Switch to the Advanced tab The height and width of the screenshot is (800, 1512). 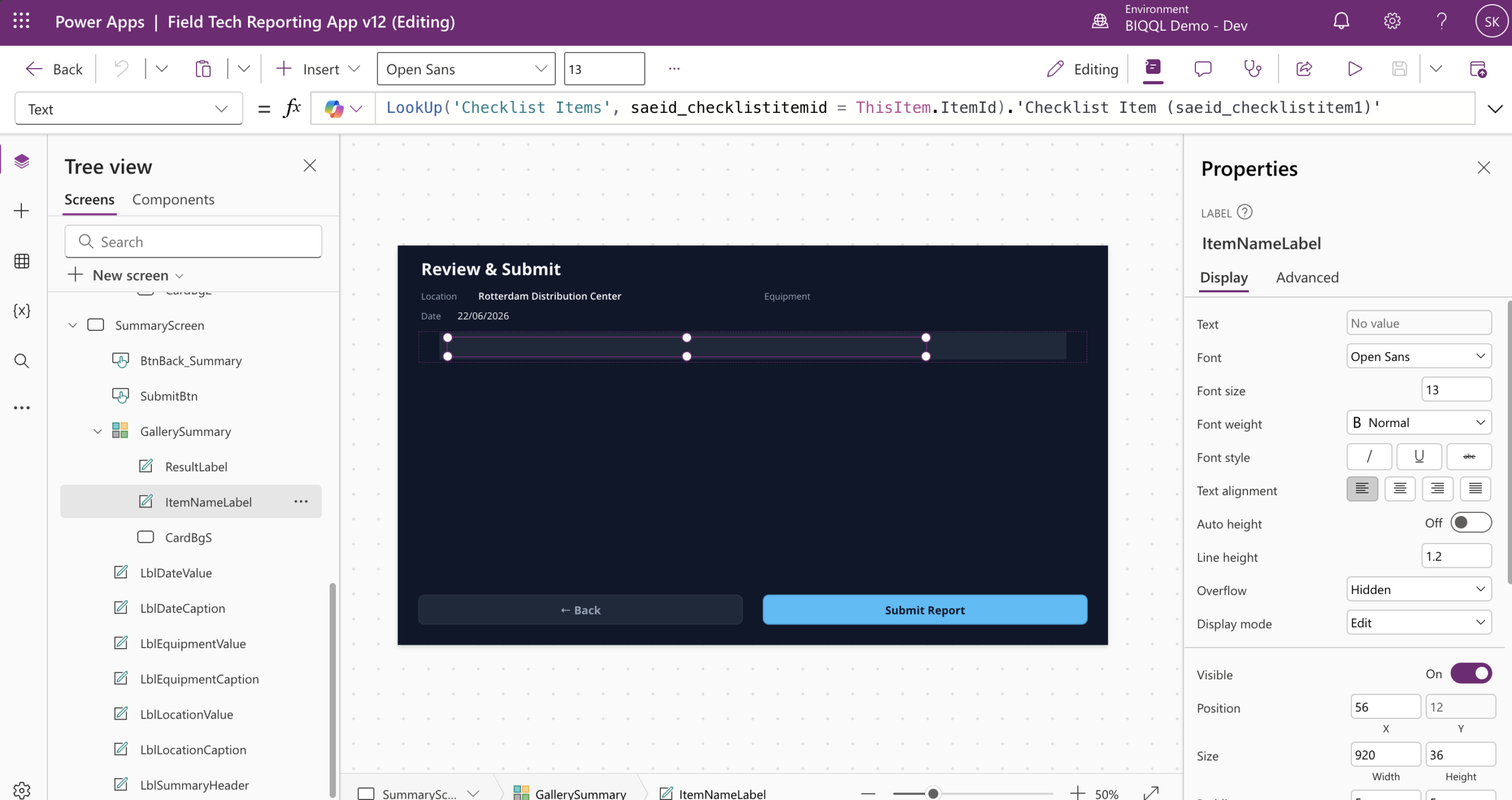pos(1307,278)
